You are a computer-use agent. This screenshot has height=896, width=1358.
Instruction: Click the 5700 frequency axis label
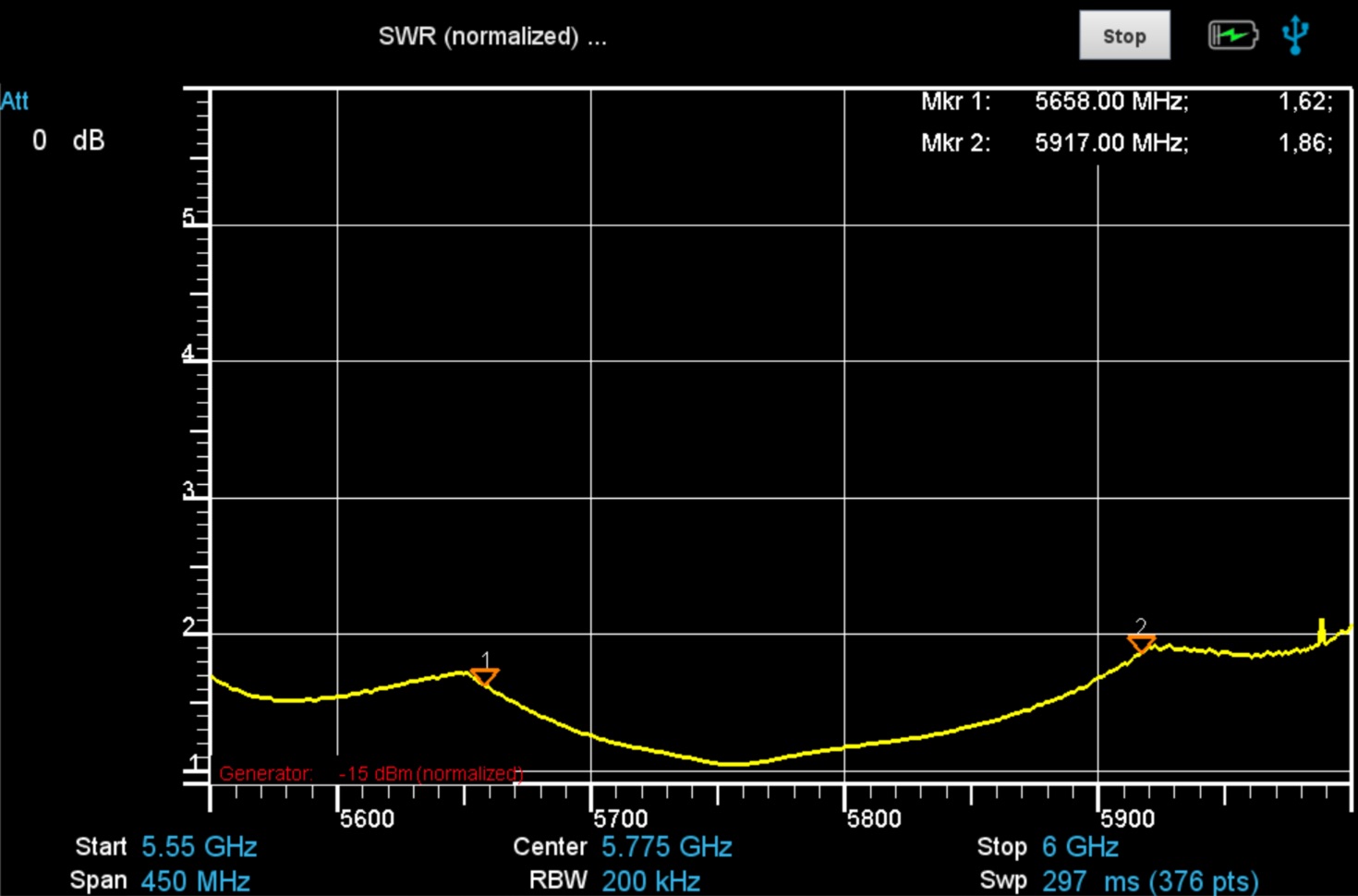(621, 819)
